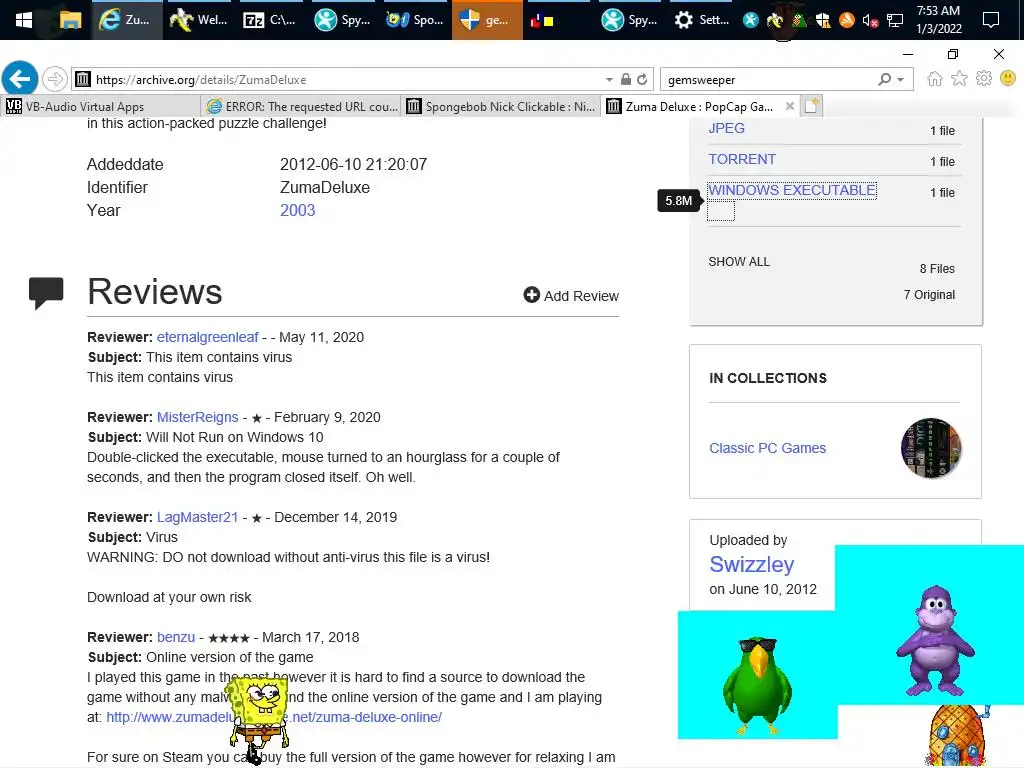The height and width of the screenshot is (768, 1024).
Task: Open reviewer eternalgreenleaf profile
Action: [208, 337]
